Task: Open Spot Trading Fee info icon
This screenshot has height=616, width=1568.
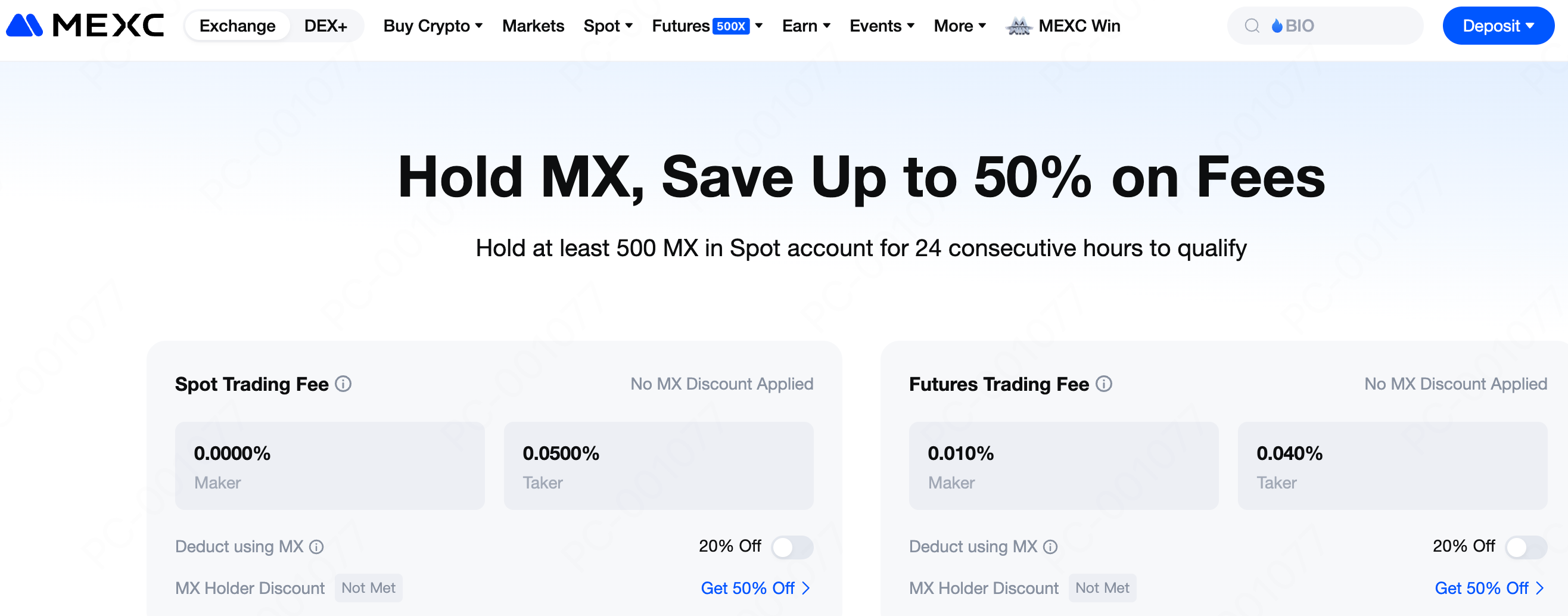Action: [343, 384]
